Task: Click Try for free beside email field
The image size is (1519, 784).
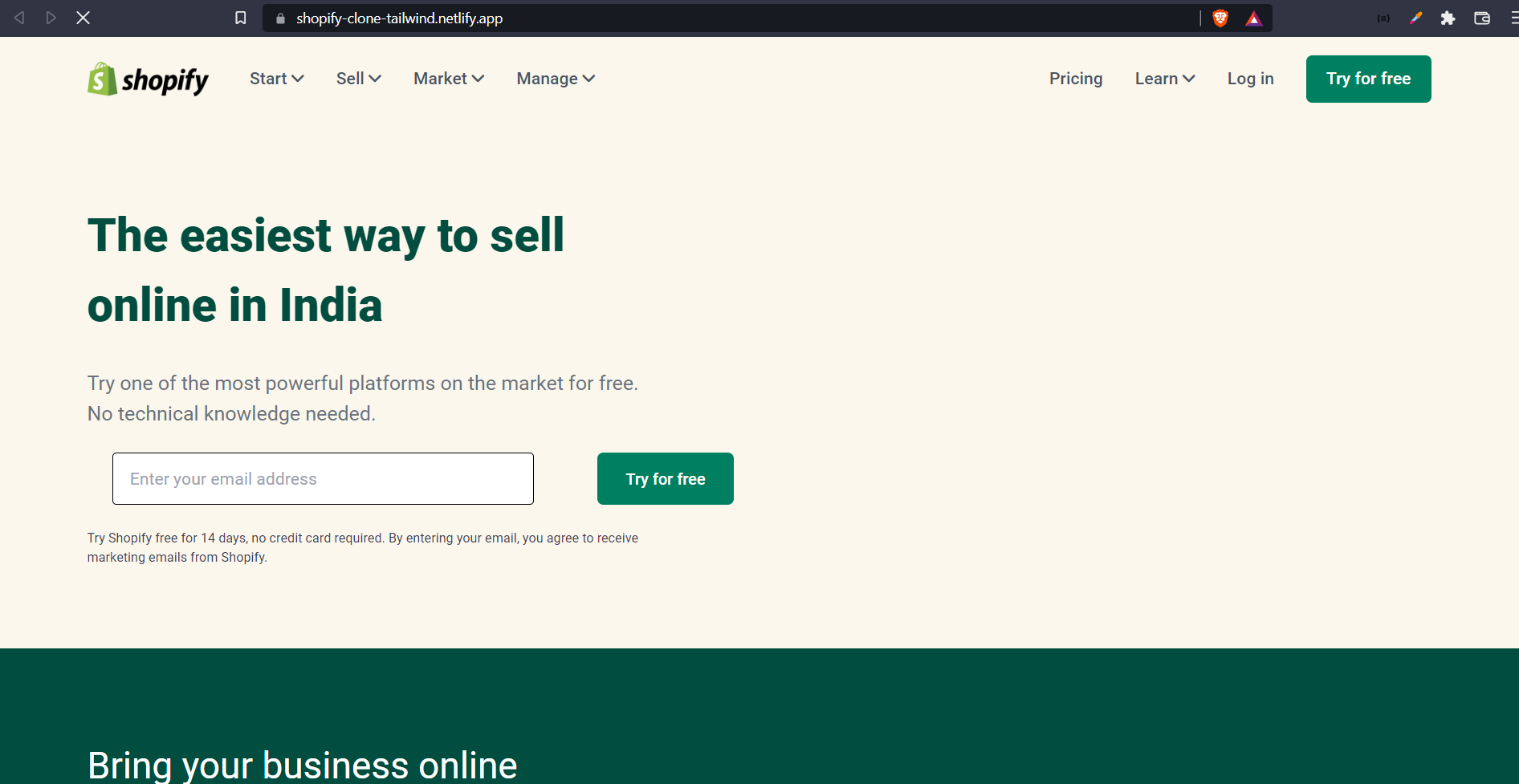Action: (x=666, y=479)
